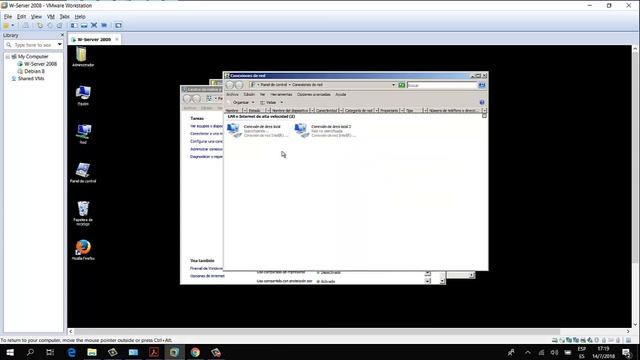
Task: Click the Estado column header
Action: (x=256, y=111)
